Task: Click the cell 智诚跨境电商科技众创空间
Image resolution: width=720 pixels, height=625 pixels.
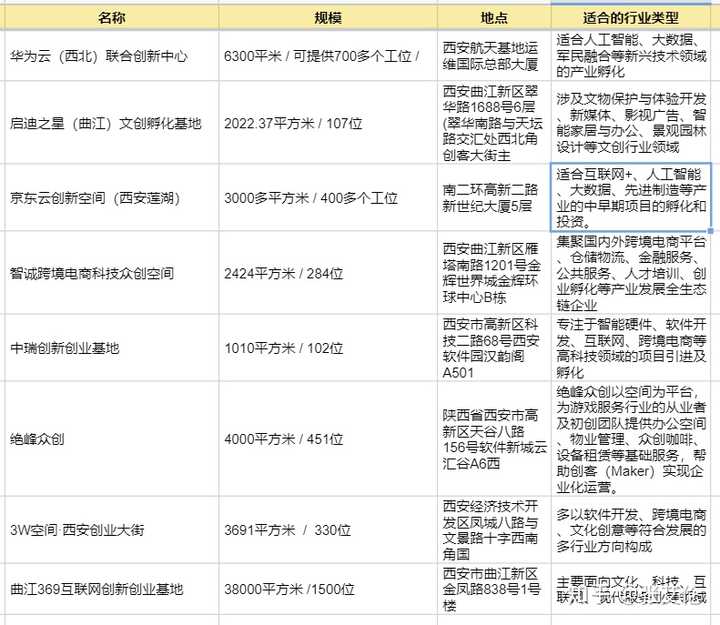Action: coord(112,273)
